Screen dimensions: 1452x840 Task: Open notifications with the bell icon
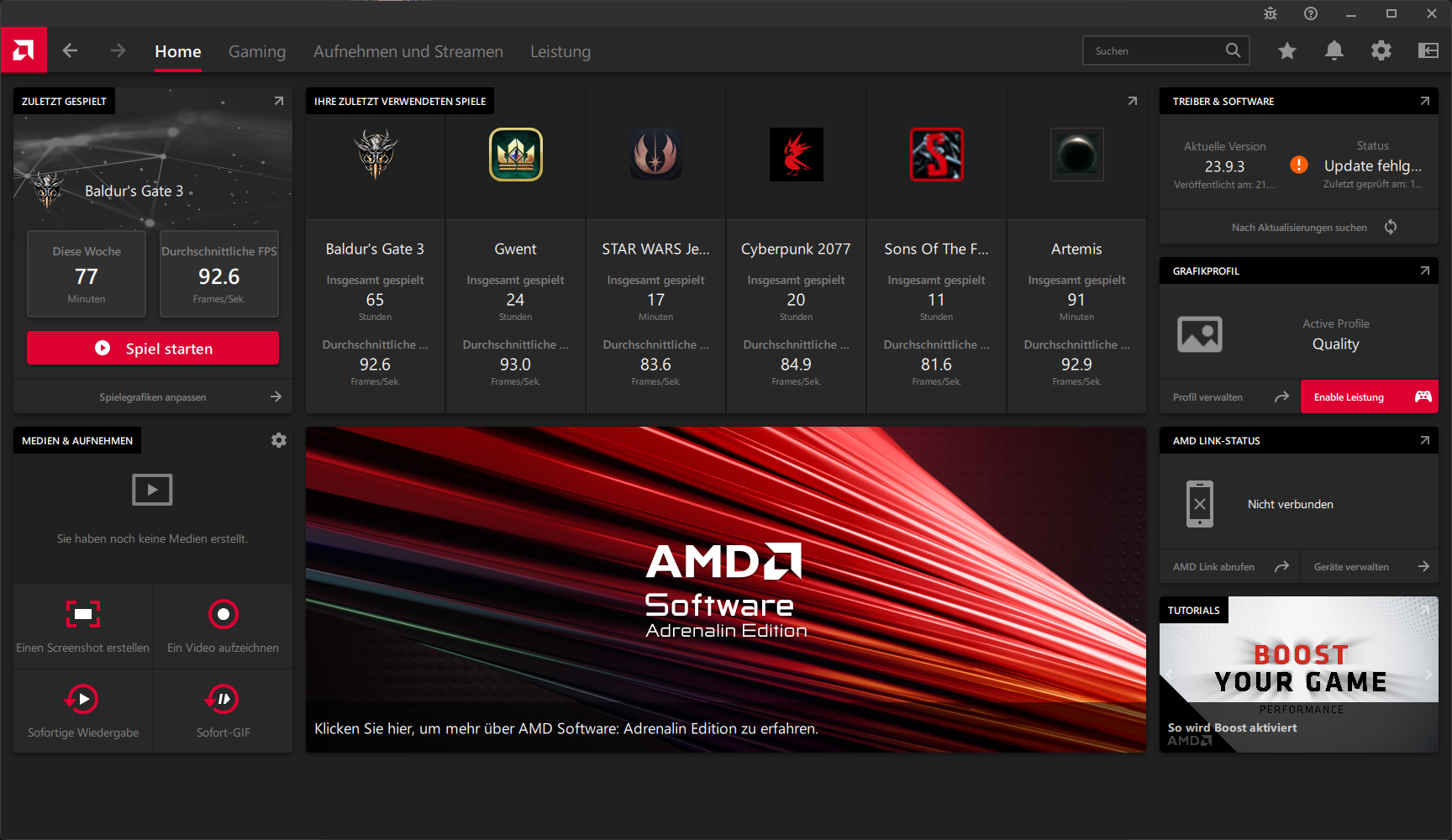[1334, 50]
